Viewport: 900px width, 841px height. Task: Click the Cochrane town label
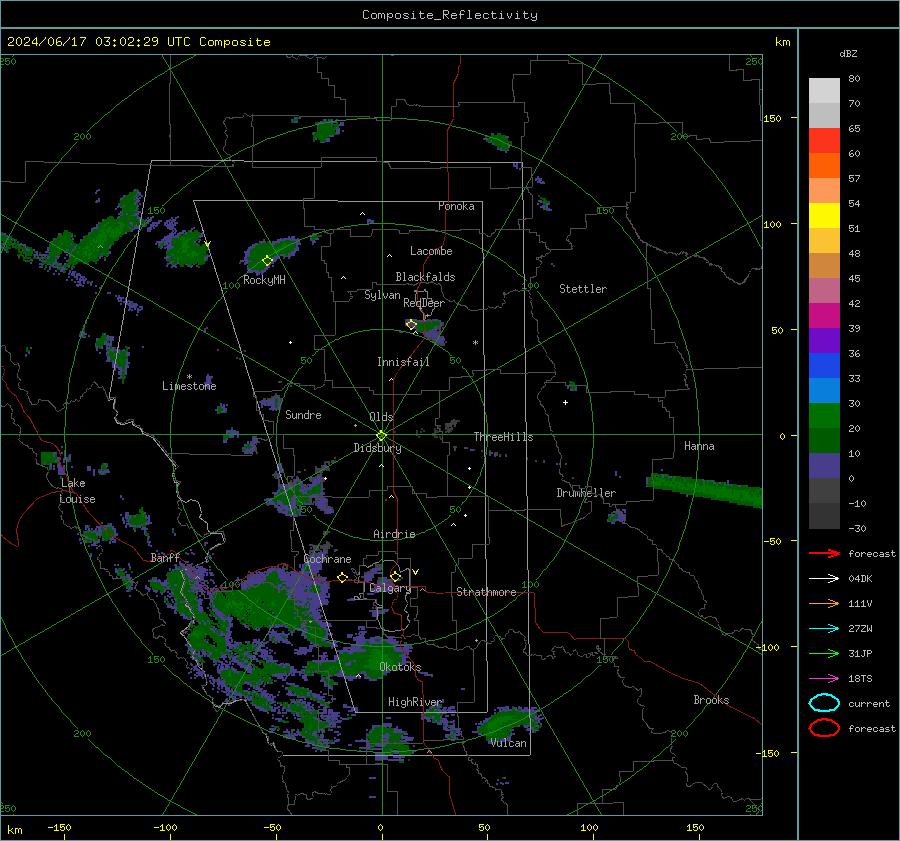coord(327,559)
